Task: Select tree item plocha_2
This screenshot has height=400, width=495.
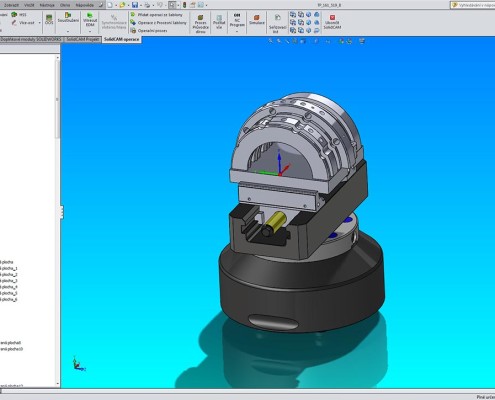Action: [x=9, y=275]
